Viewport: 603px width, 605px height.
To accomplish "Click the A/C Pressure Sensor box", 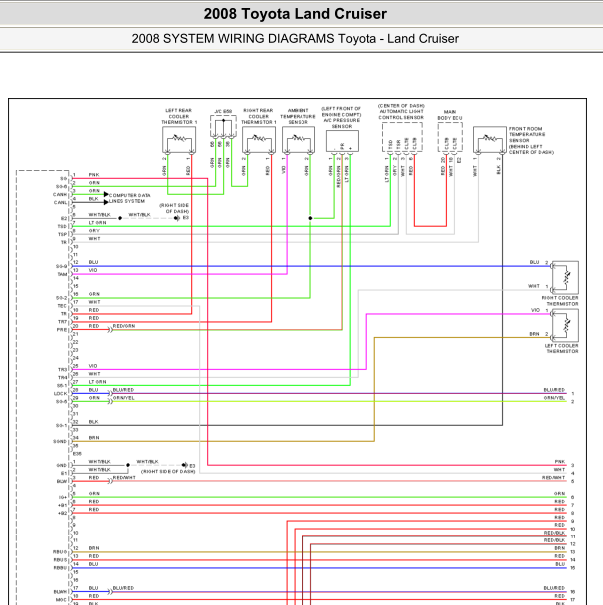I will tap(342, 141).
